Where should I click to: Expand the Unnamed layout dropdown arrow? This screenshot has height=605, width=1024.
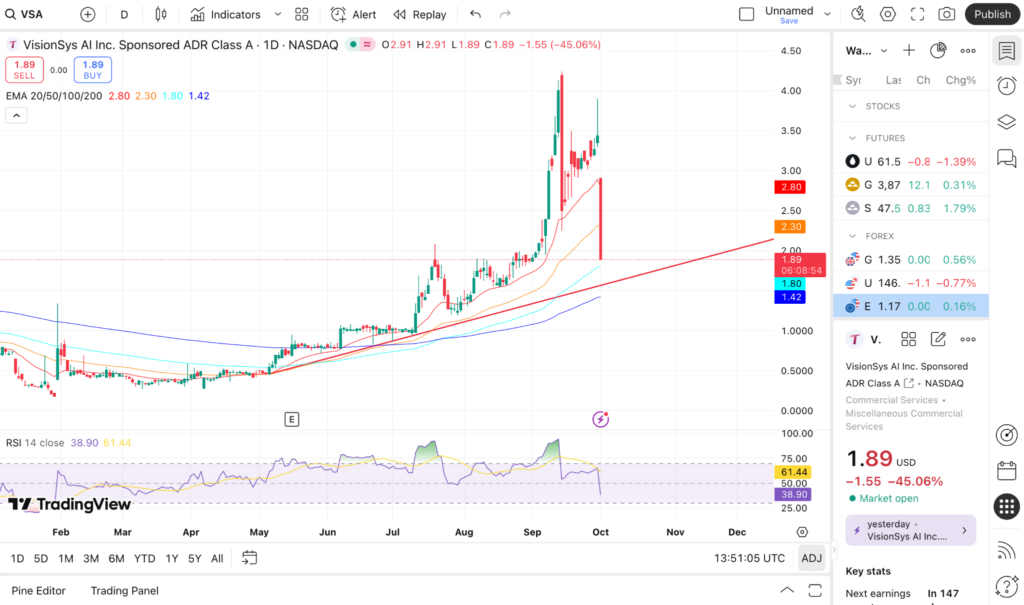(827, 14)
